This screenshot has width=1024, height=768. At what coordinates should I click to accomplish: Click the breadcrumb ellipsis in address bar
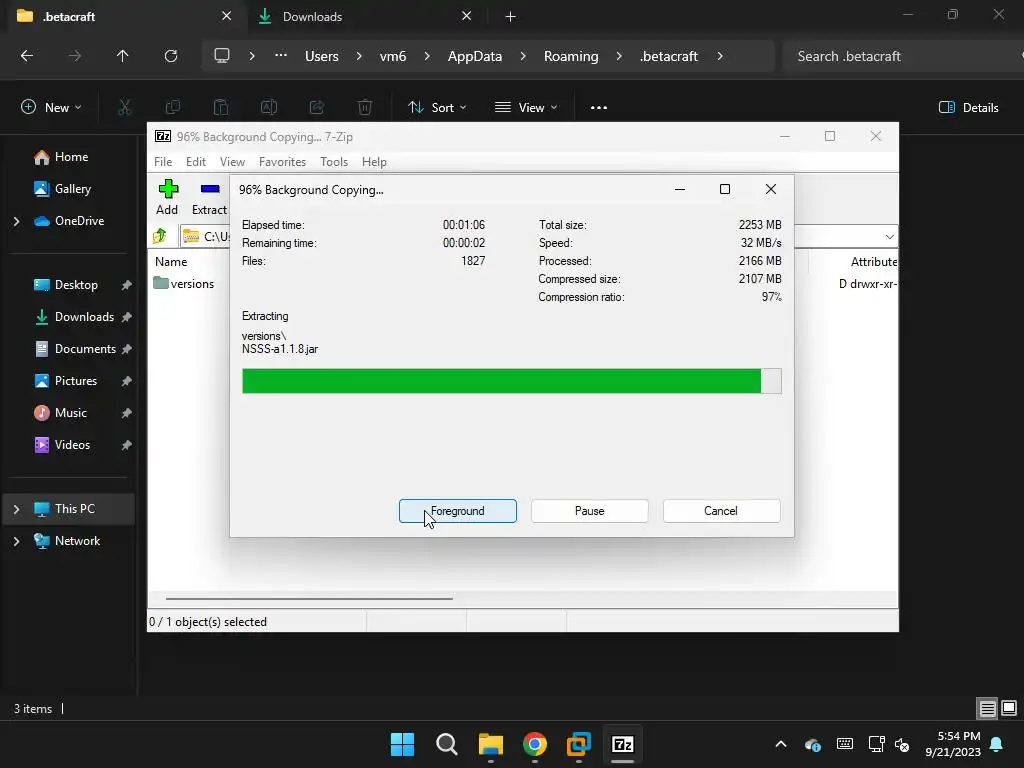coord(281,56)
